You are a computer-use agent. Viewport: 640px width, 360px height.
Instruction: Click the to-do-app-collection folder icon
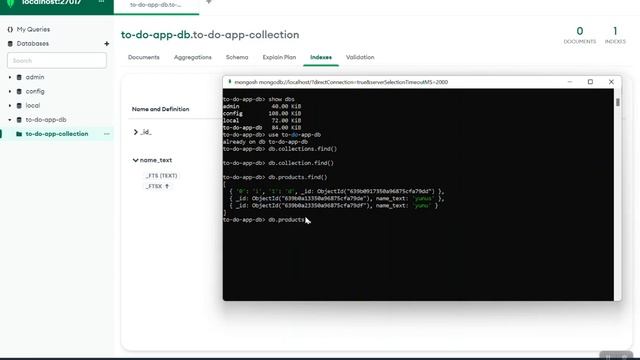[x=19, y=134]
